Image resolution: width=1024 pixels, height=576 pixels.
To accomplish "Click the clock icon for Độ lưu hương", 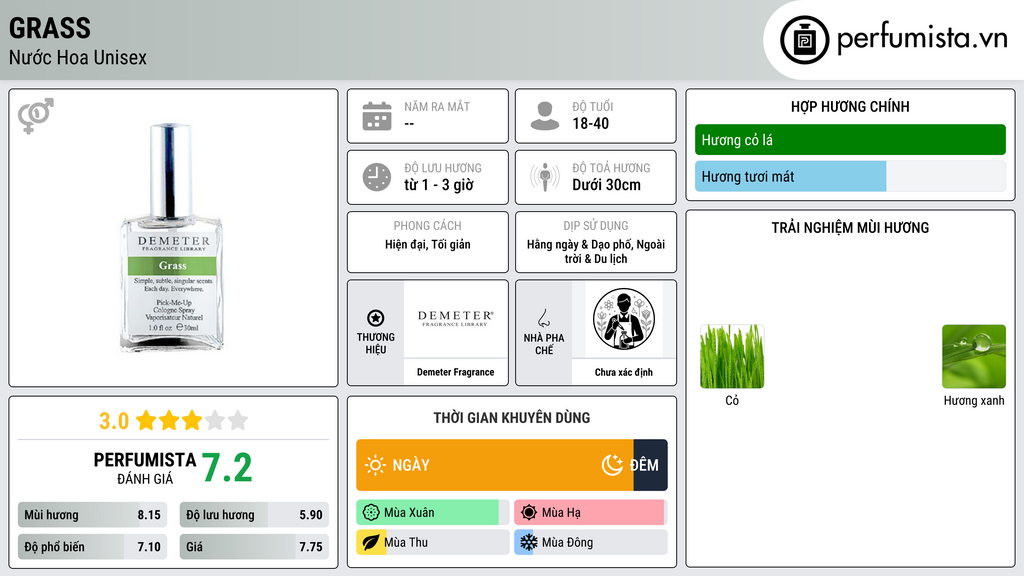I will tap(377, 177).
